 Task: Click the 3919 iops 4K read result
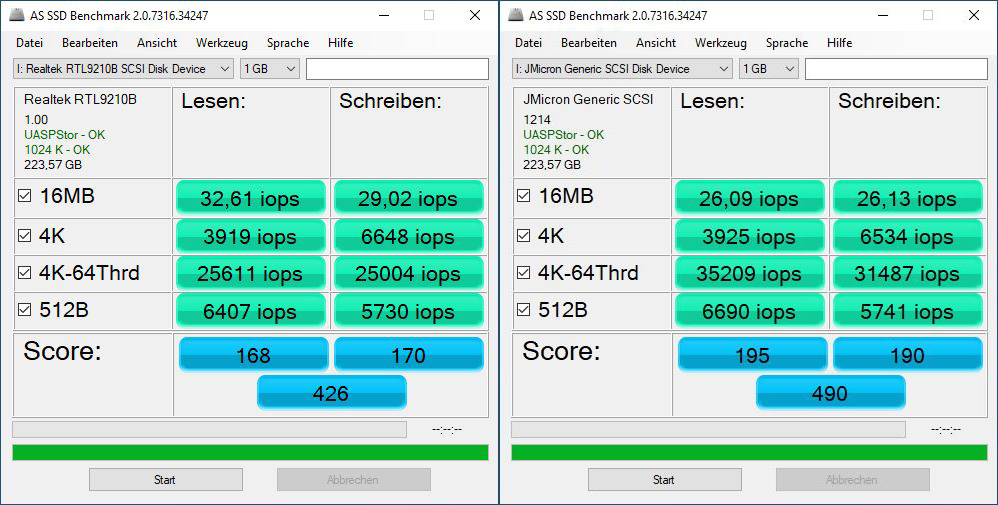point(250,236)
